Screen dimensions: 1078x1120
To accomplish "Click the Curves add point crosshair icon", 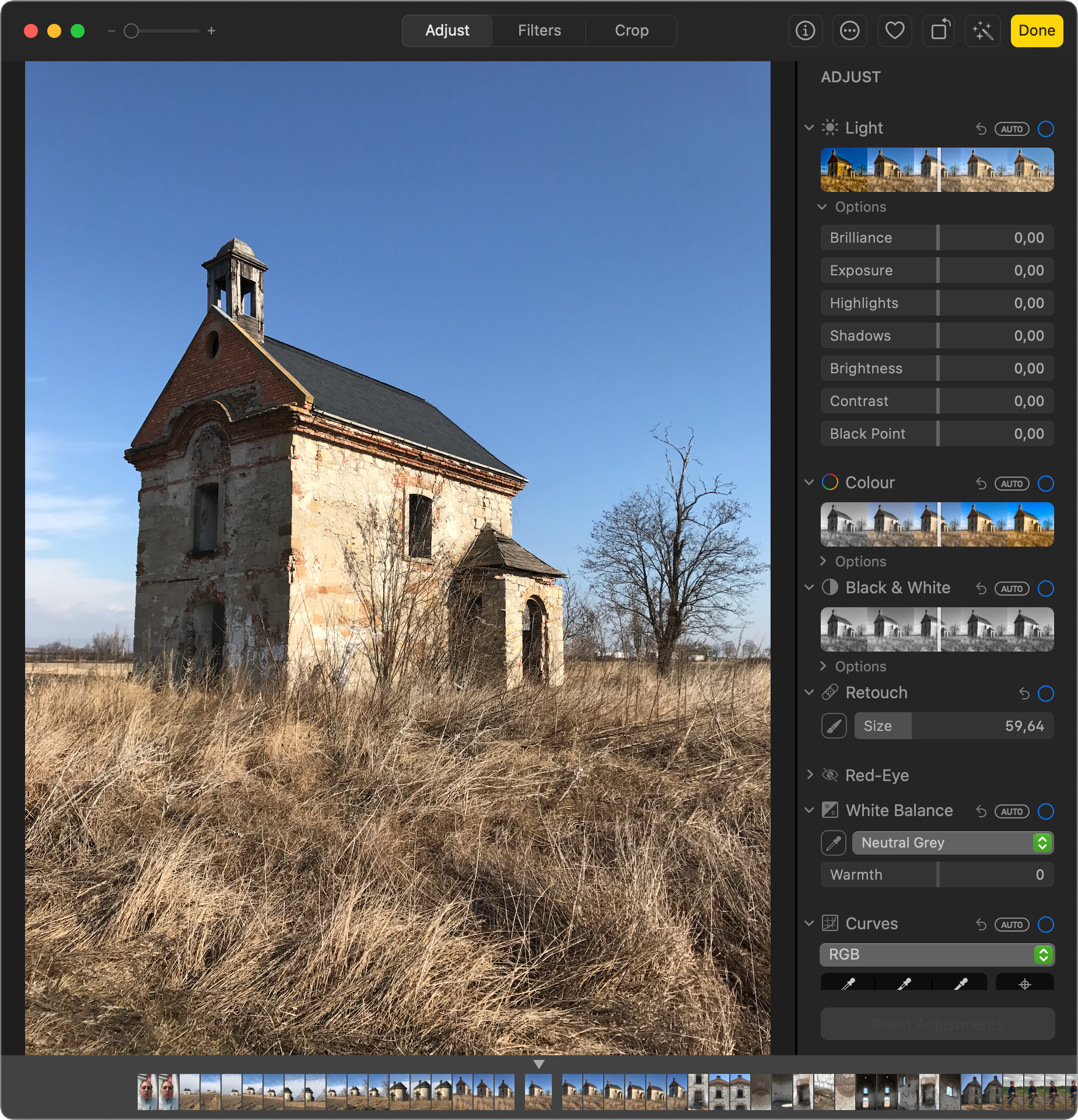I will pos(1024,984).
